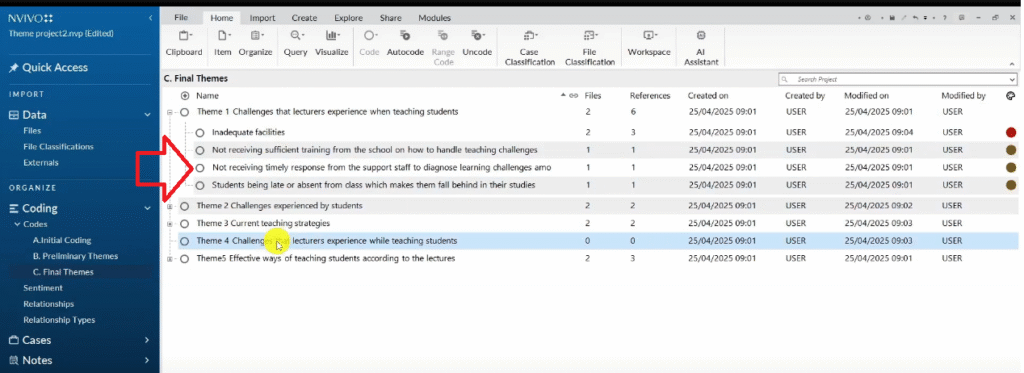Image resolution: width=1024 pixels, height=373 pixels.
Task: Select the circle for Inadequate facilities
Action: 200,133
